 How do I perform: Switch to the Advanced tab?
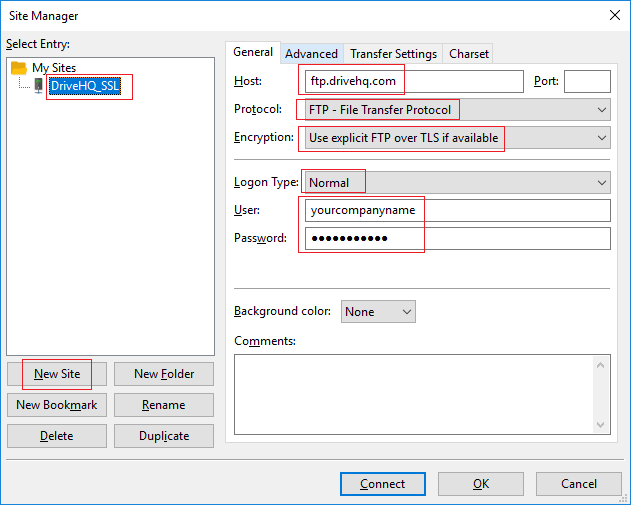coord(311,54)
